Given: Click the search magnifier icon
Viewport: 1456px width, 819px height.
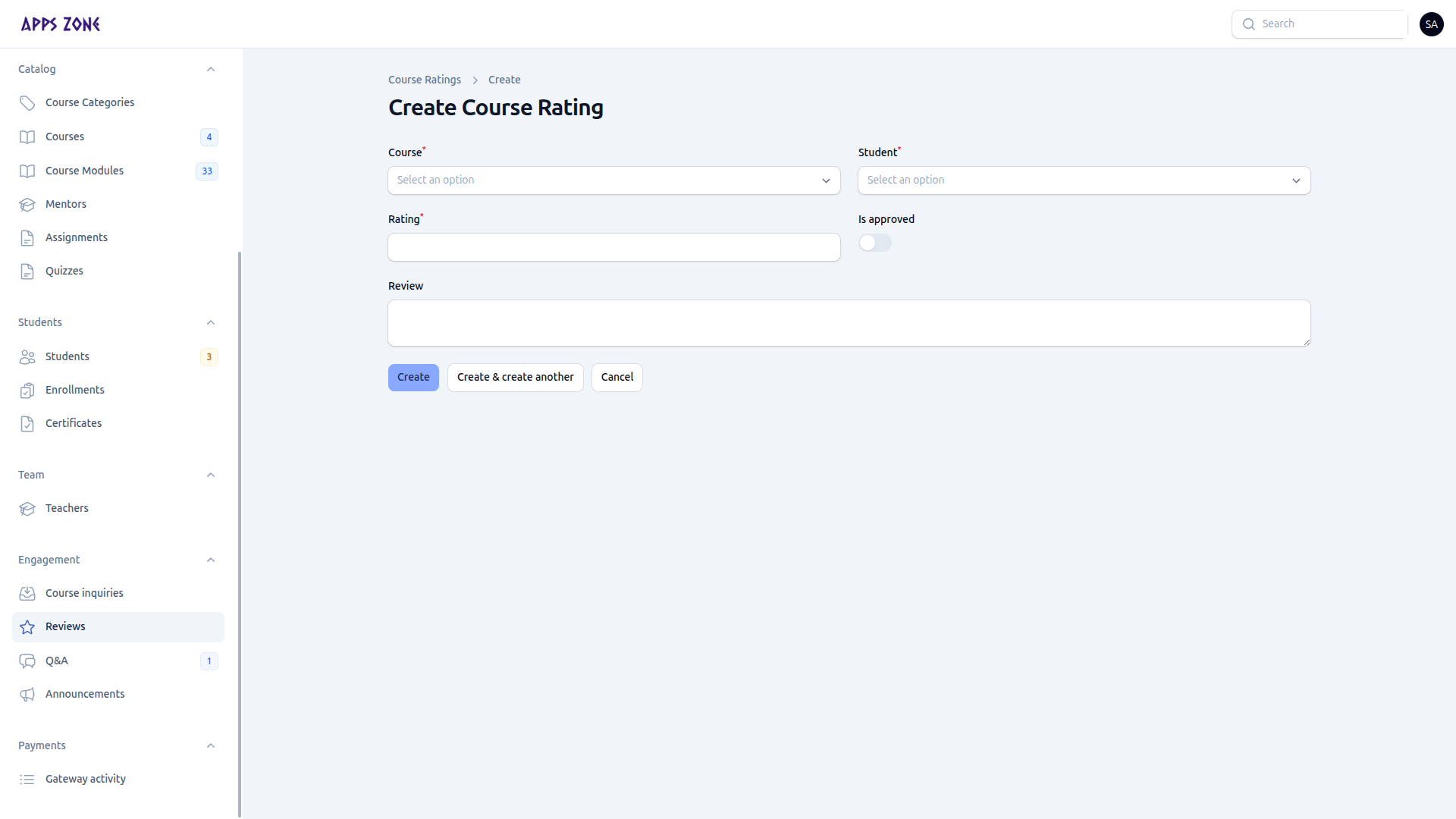Looking at the screenshot, I should (1249, 24).
